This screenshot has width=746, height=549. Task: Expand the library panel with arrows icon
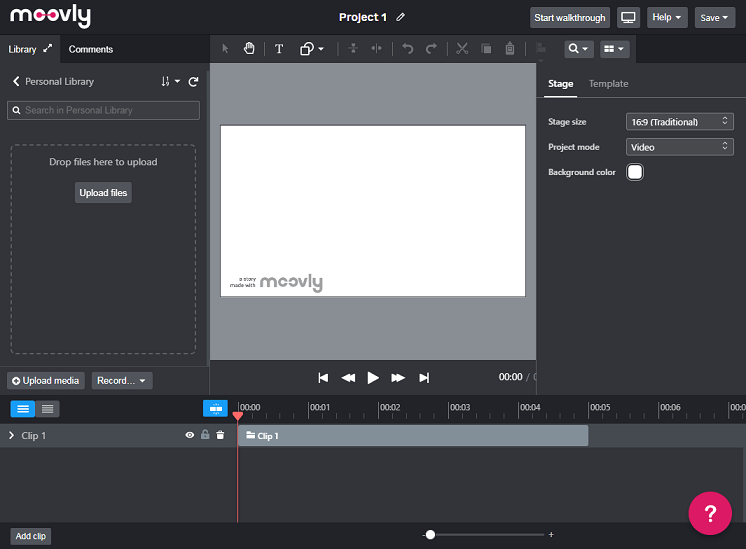pyautogui.click(x=48, y=49)
